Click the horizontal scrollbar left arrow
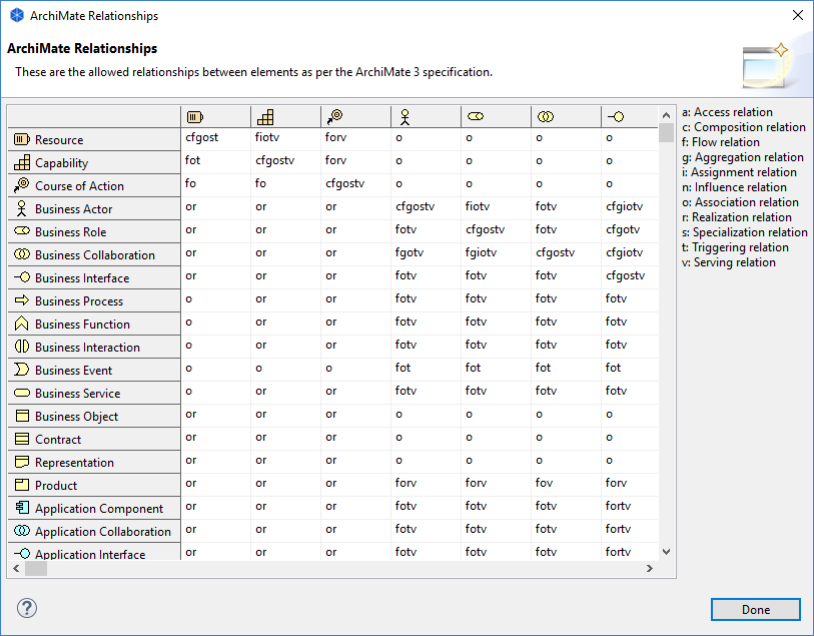 15,568
